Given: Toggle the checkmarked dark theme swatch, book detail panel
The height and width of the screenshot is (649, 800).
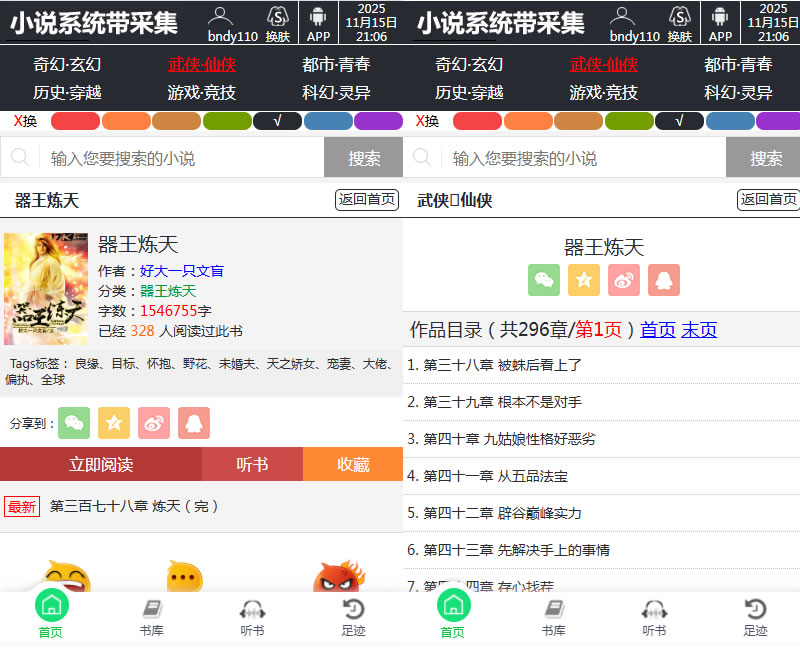Looking at the screenshot, I should [277, 121].
